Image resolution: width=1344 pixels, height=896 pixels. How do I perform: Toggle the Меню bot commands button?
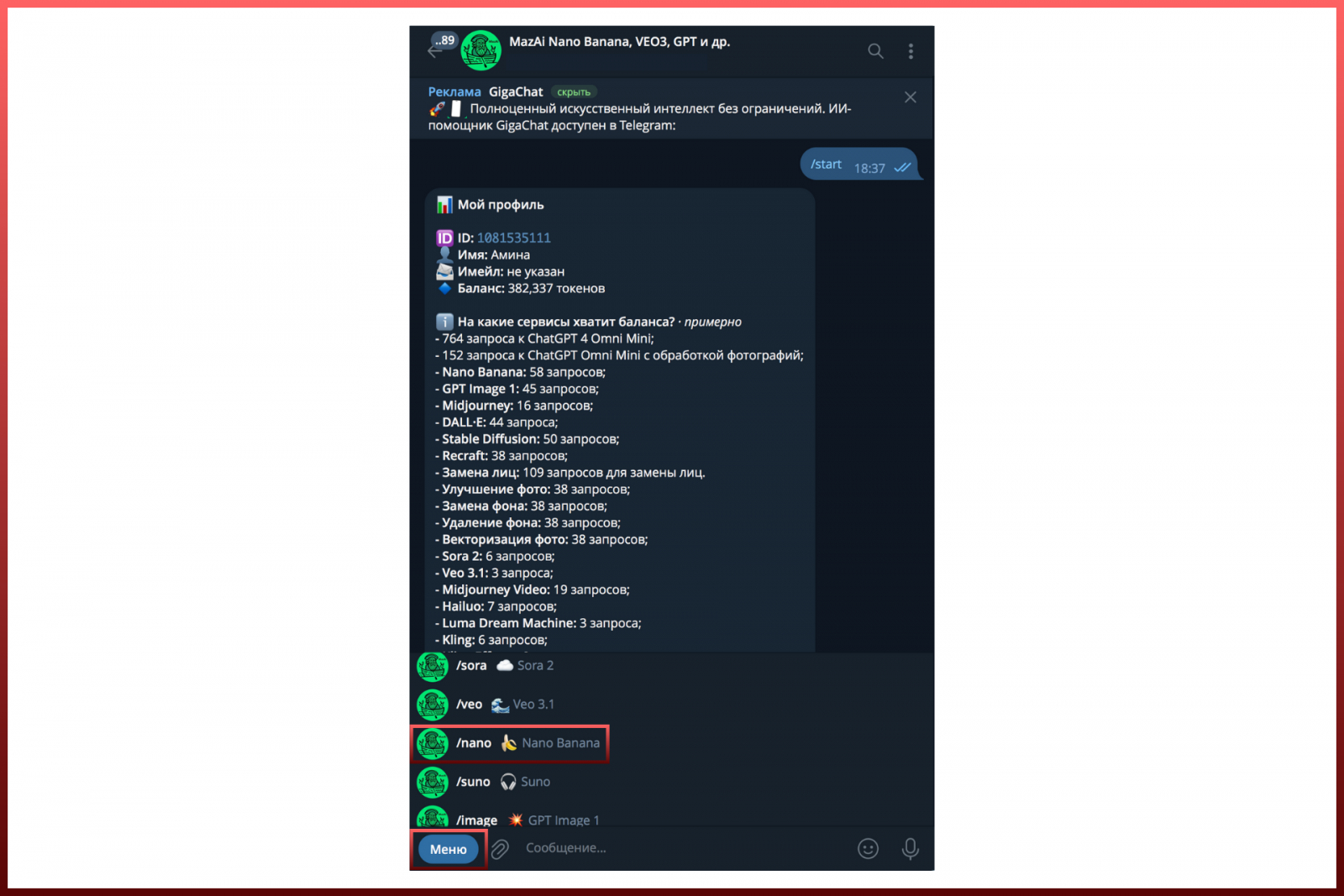click(x=449, y=849)
